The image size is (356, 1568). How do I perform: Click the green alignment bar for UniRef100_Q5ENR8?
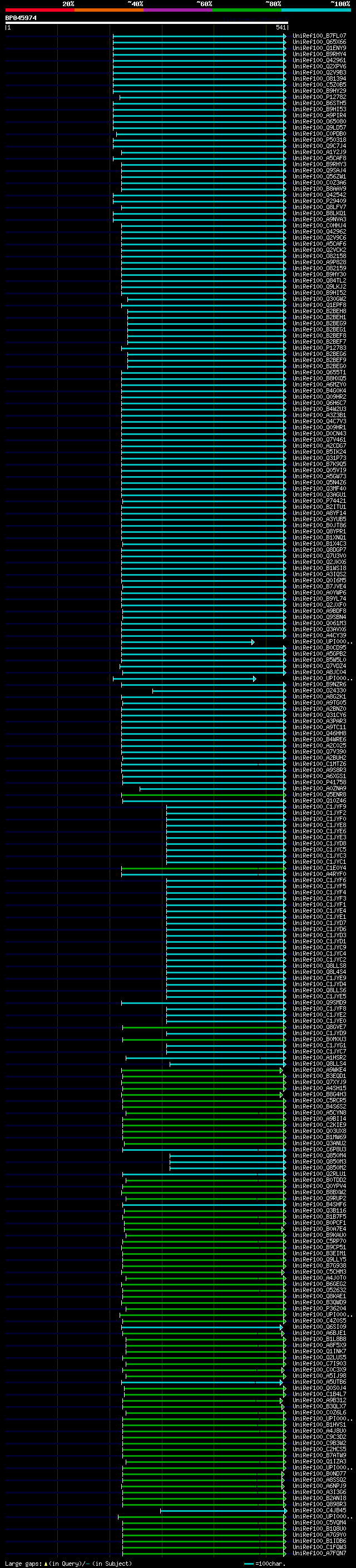[203, 794]
